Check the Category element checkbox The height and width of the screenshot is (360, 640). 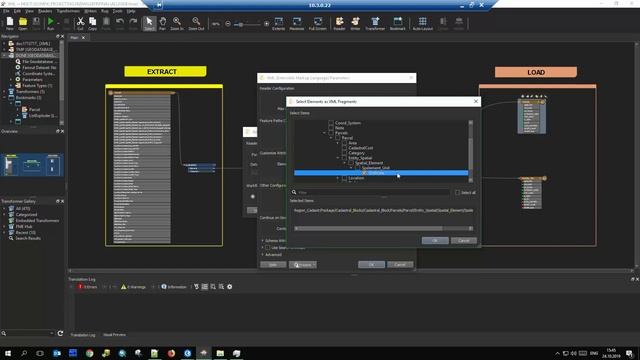coord(344,153)
